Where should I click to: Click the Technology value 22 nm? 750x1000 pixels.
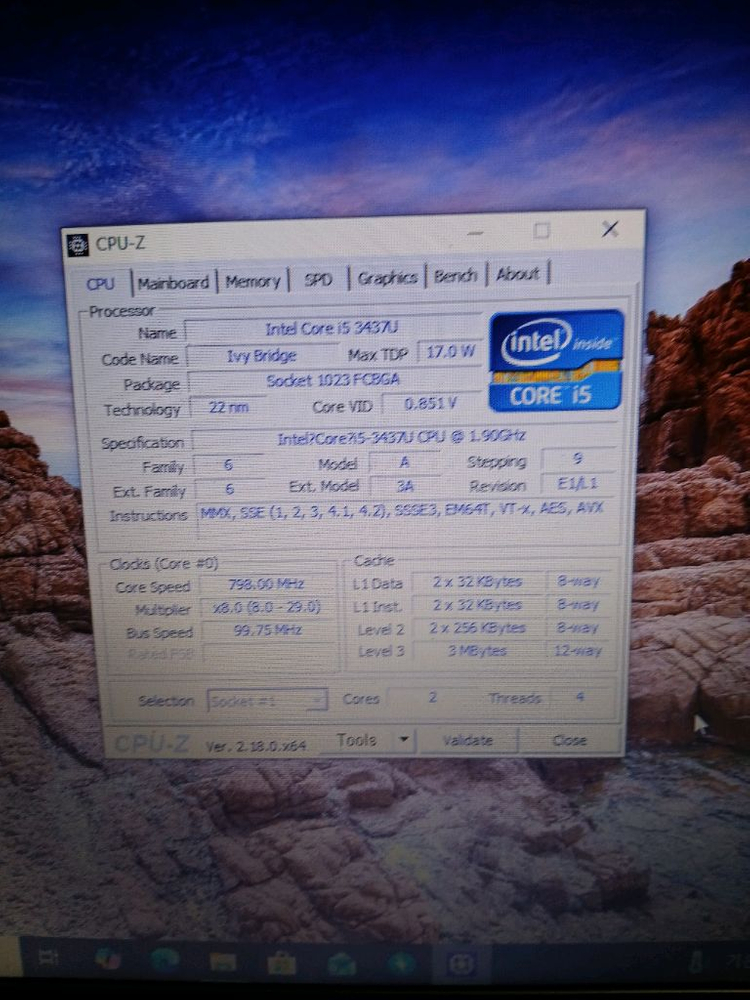tap(228, 407)
